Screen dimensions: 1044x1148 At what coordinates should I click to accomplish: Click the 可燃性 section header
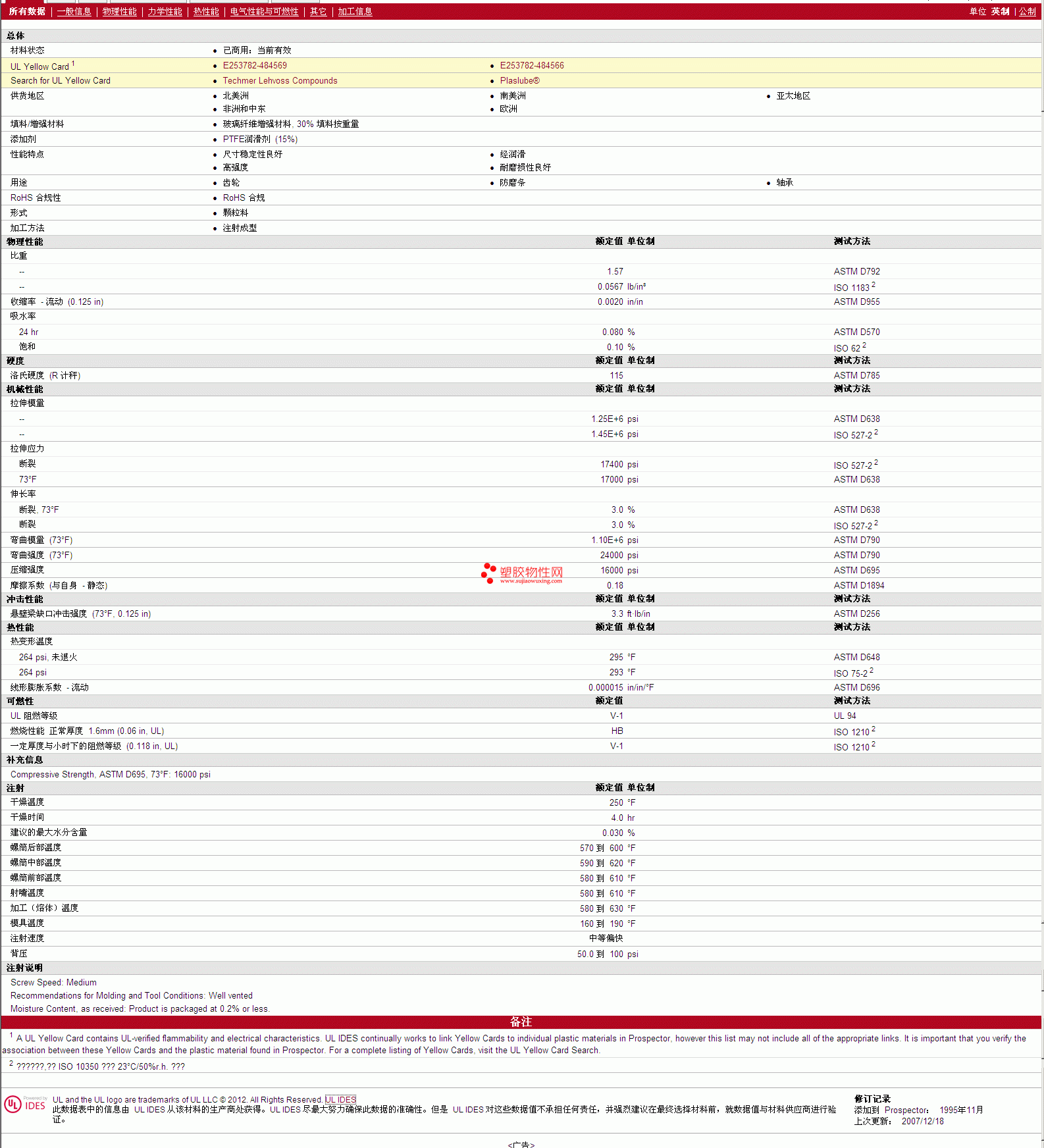click(x=20, y=701)
